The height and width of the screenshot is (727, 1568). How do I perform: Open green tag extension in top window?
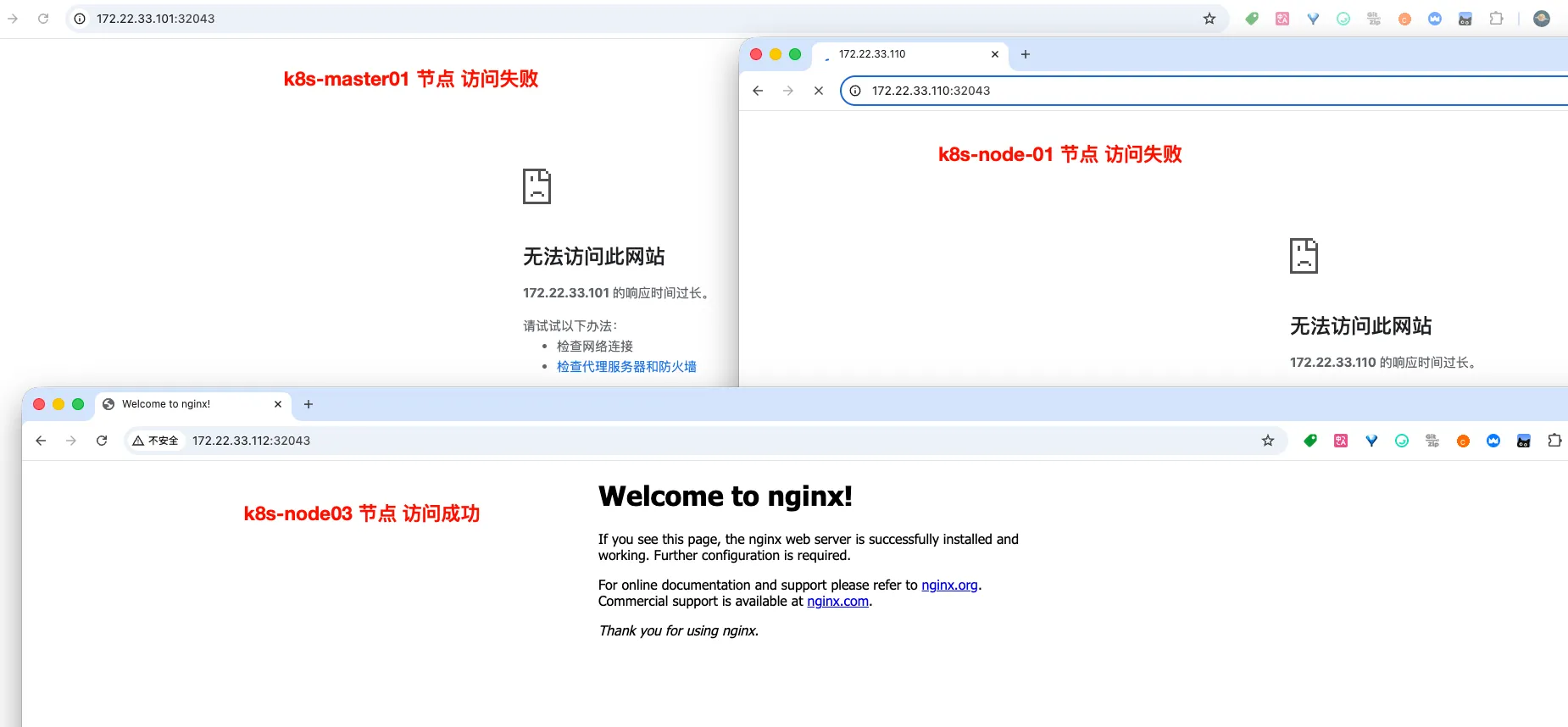tap(1252, 19)
